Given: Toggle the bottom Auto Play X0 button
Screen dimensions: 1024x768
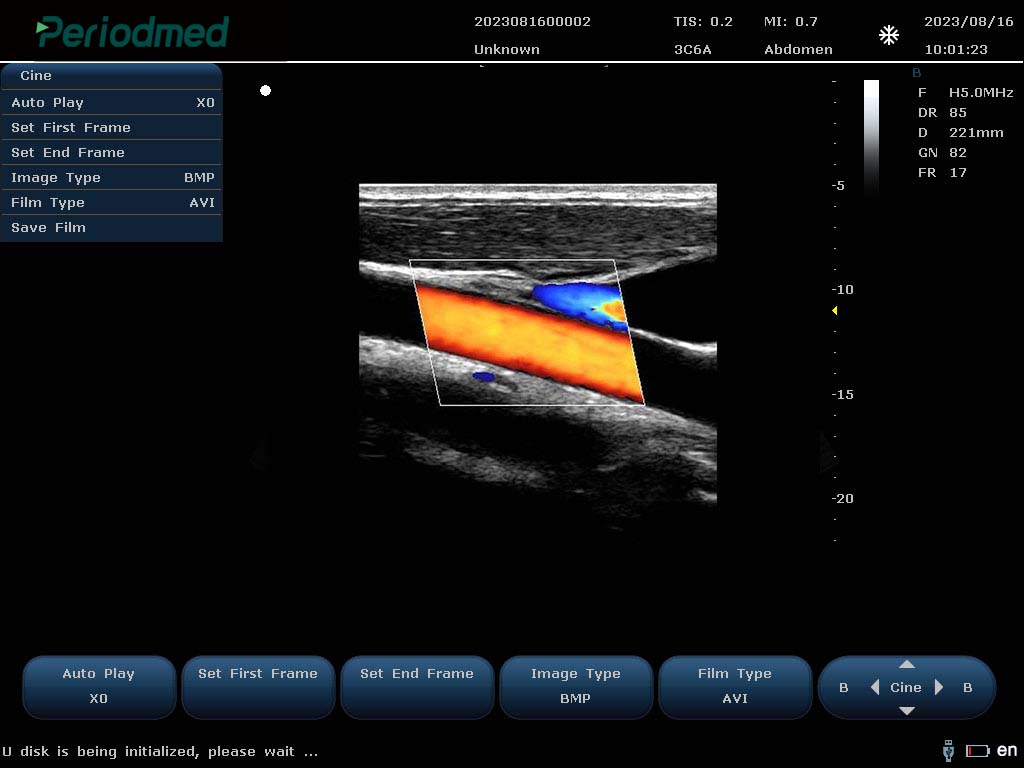Looking at the screenshot, I should point(99,686).
